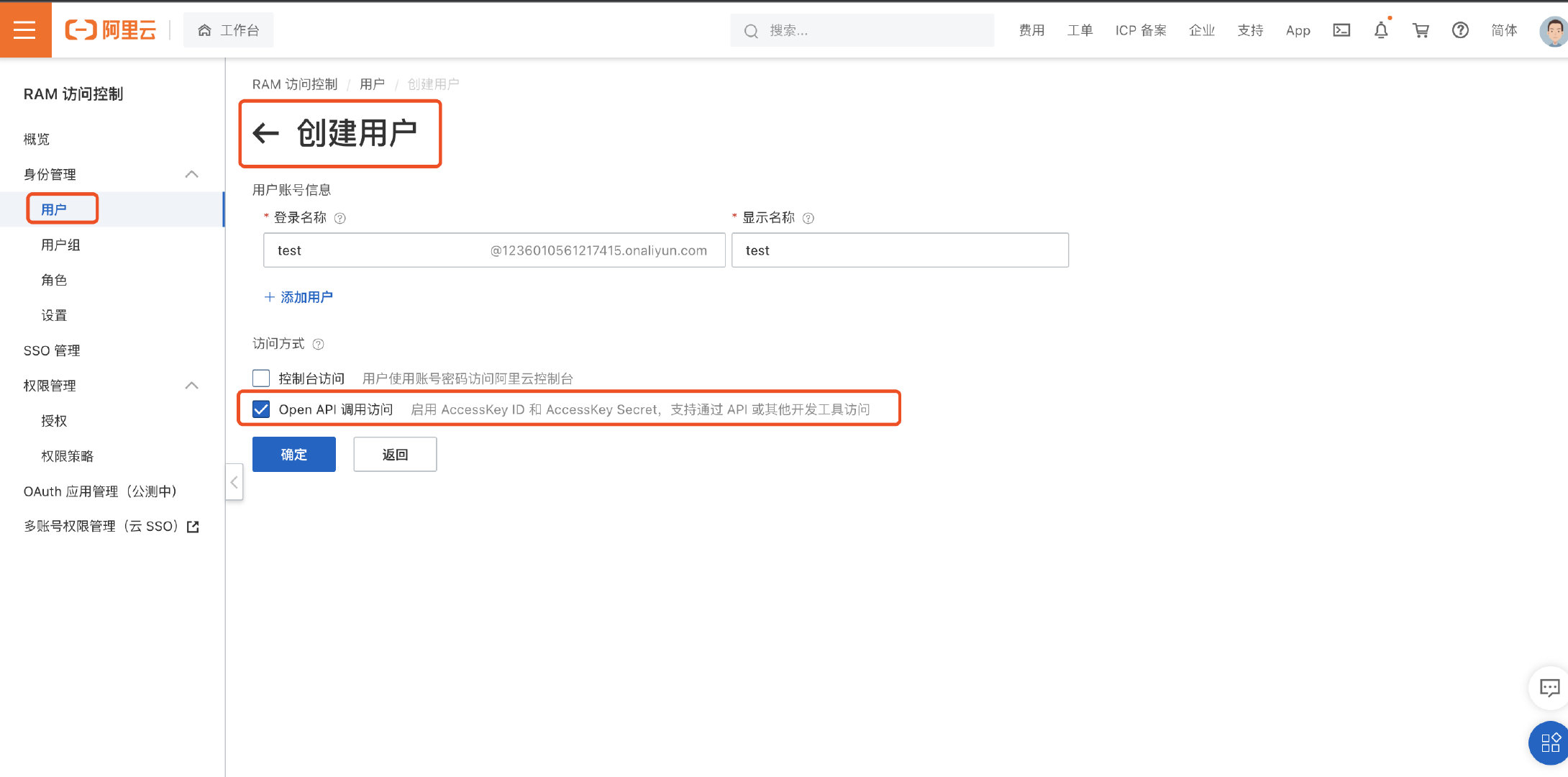The width and height of the screenshot is (1568, 777).
Task: Disable the Open API 调用访问 checkbox
Action: [x=260, y=409]
